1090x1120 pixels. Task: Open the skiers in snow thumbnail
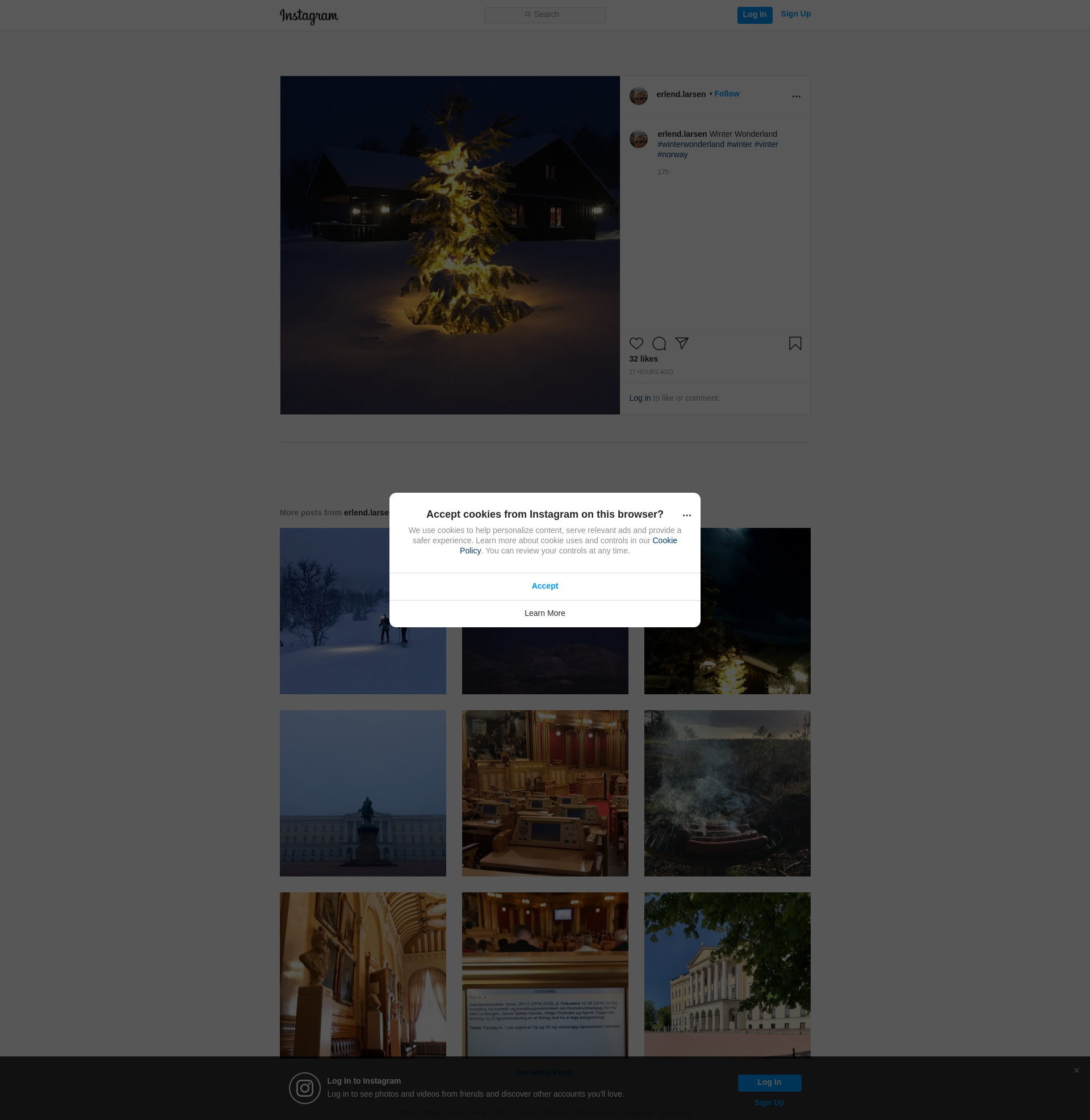tap(362, 611)
